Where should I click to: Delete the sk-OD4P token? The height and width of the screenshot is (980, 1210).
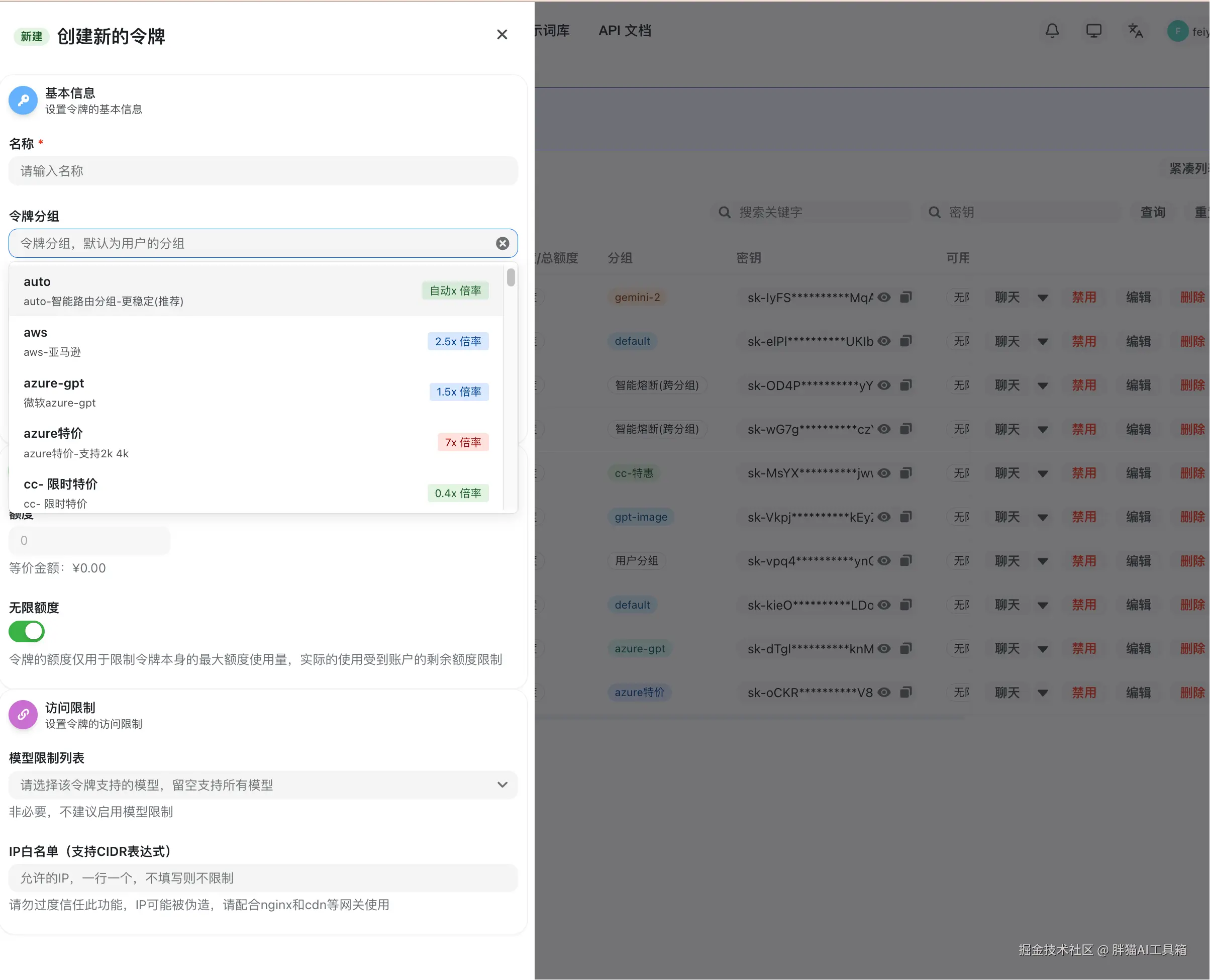1192,385
